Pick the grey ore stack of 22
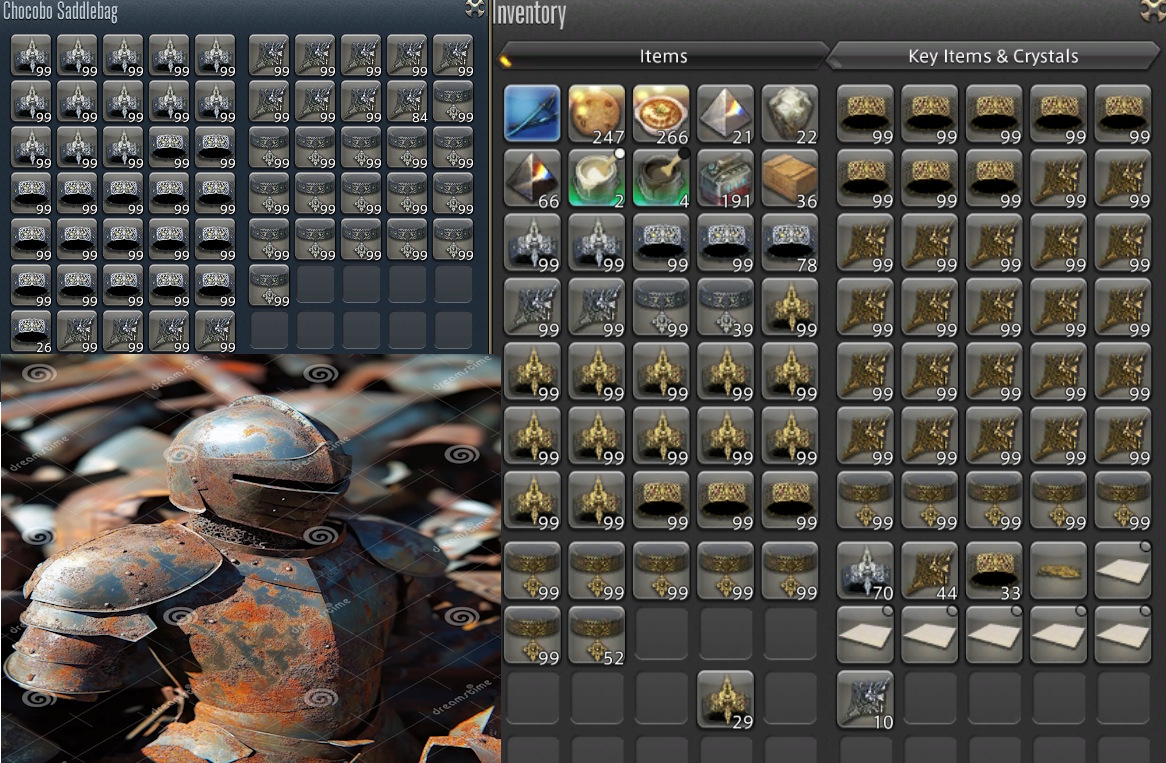The width and height of the screenshot is (1166, 763). [x=790, y=113]
